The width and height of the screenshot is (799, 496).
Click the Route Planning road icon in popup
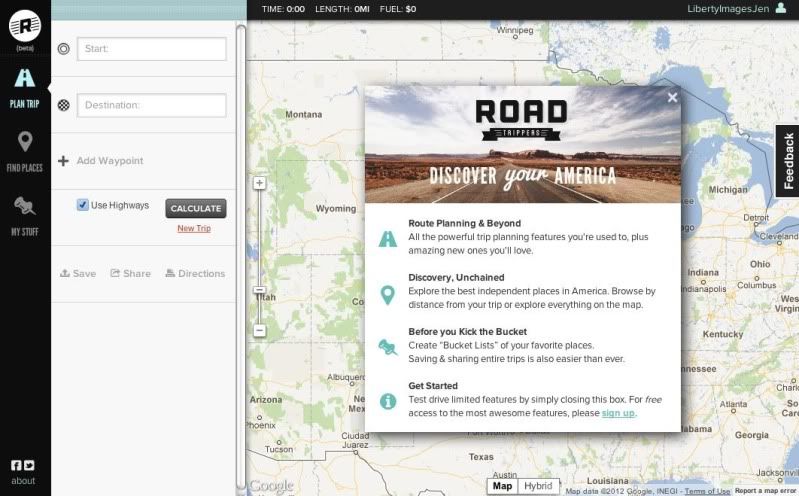[x=388, y=239]
